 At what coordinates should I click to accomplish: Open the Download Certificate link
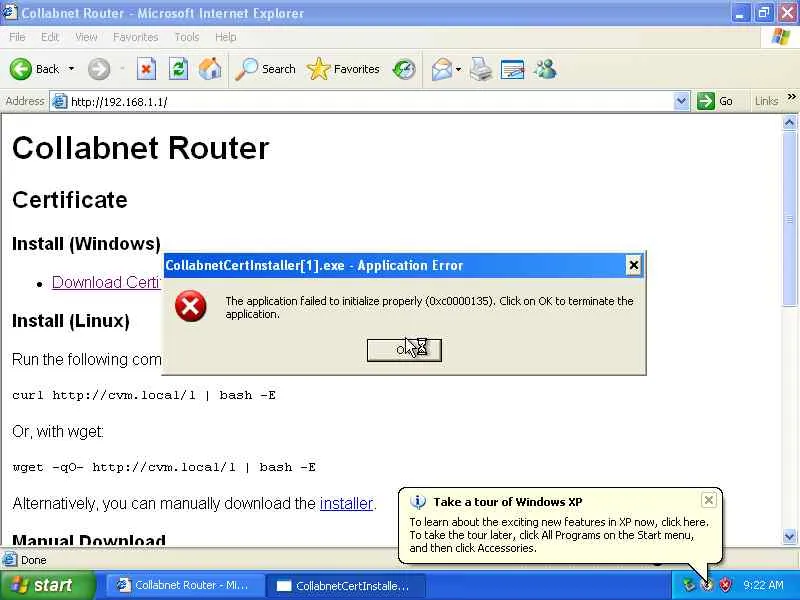tap(107, 282)
